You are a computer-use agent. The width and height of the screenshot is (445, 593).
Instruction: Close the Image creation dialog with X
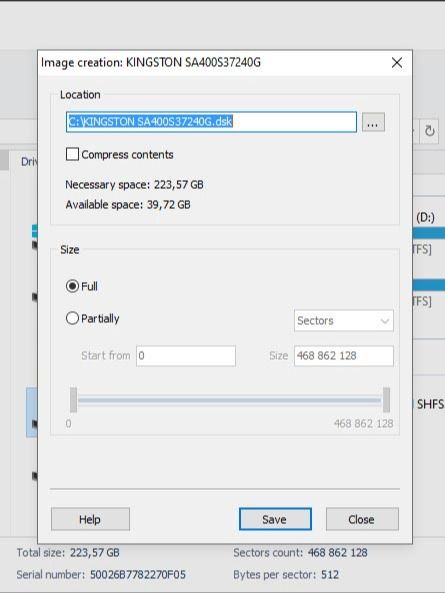coord(397,62)
